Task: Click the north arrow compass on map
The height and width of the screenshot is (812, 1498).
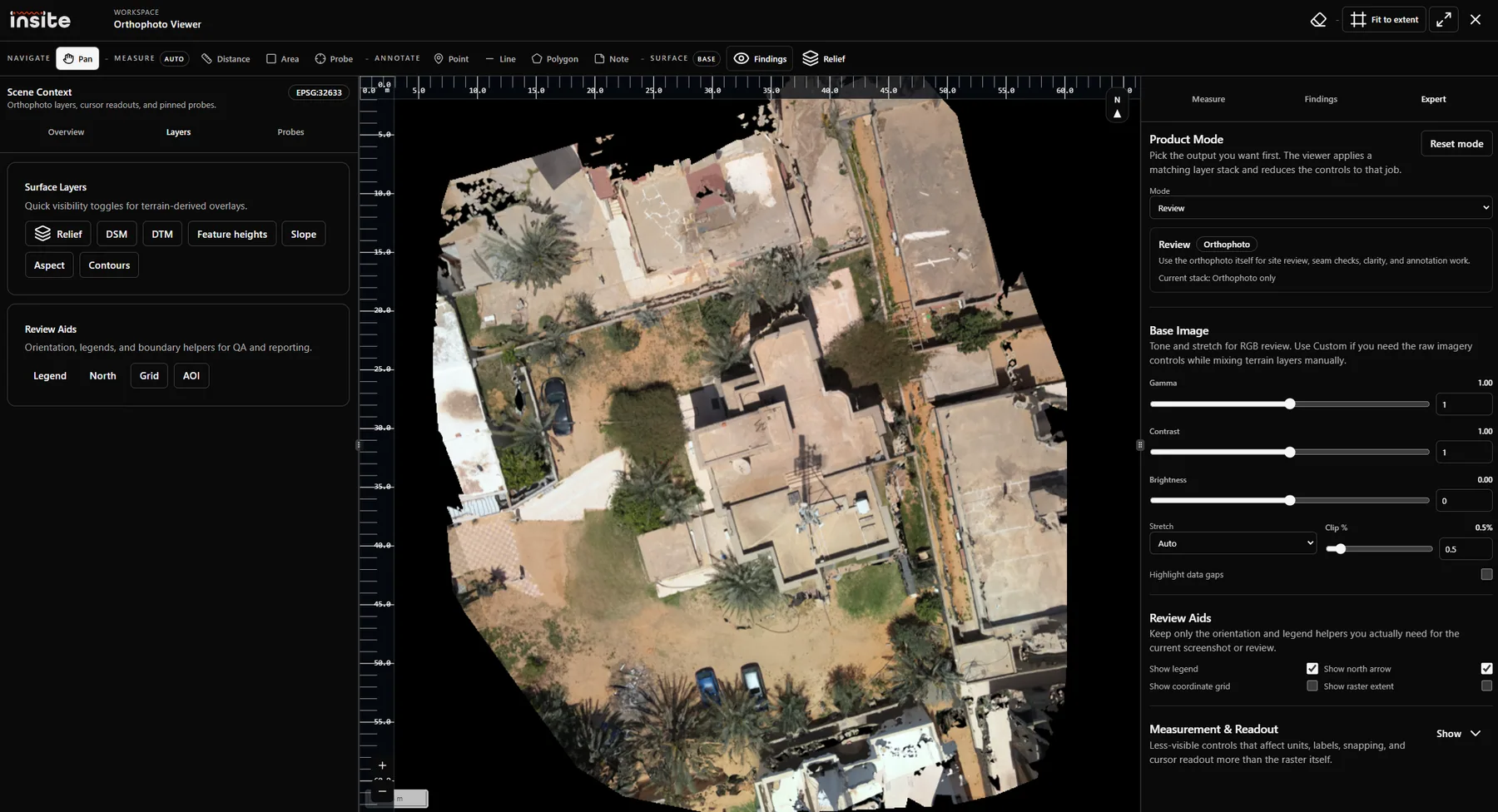Action: [x=1117, y=107]
